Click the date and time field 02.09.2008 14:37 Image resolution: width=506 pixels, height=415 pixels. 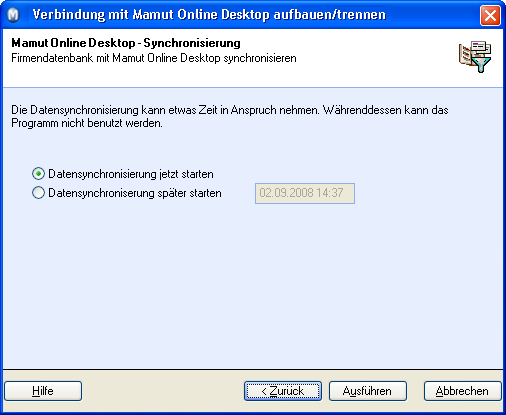305,193
